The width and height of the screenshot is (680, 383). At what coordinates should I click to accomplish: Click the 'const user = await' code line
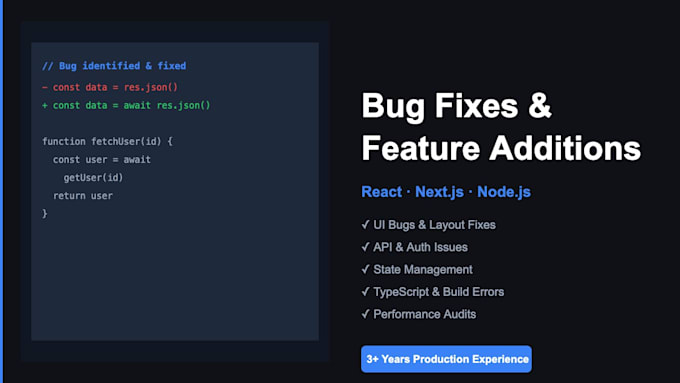(x=102, y=160)
